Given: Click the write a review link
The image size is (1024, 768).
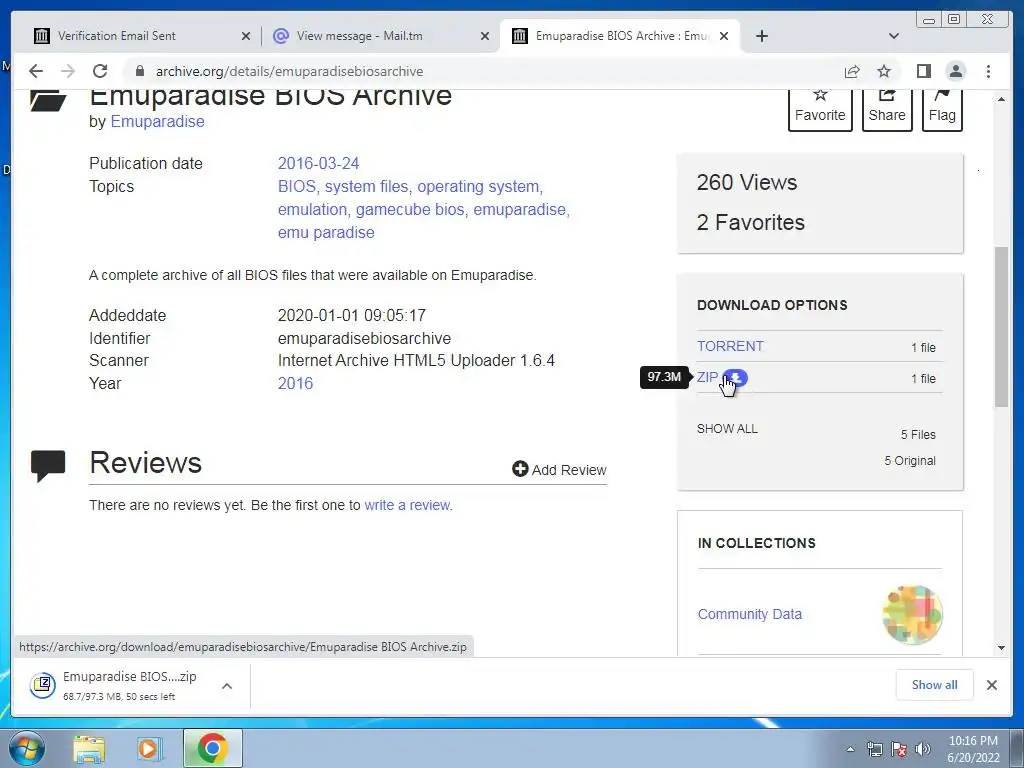Looking at the screenshot, I should pos(407,505).
